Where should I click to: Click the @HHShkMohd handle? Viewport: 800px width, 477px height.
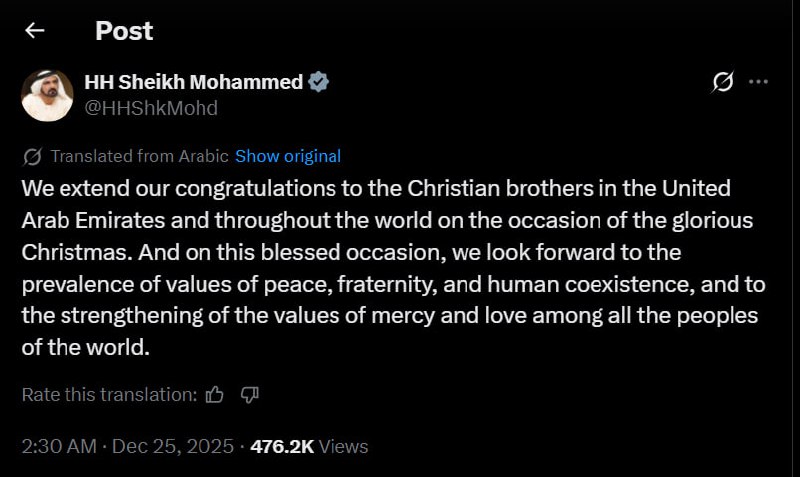(150, 108)
